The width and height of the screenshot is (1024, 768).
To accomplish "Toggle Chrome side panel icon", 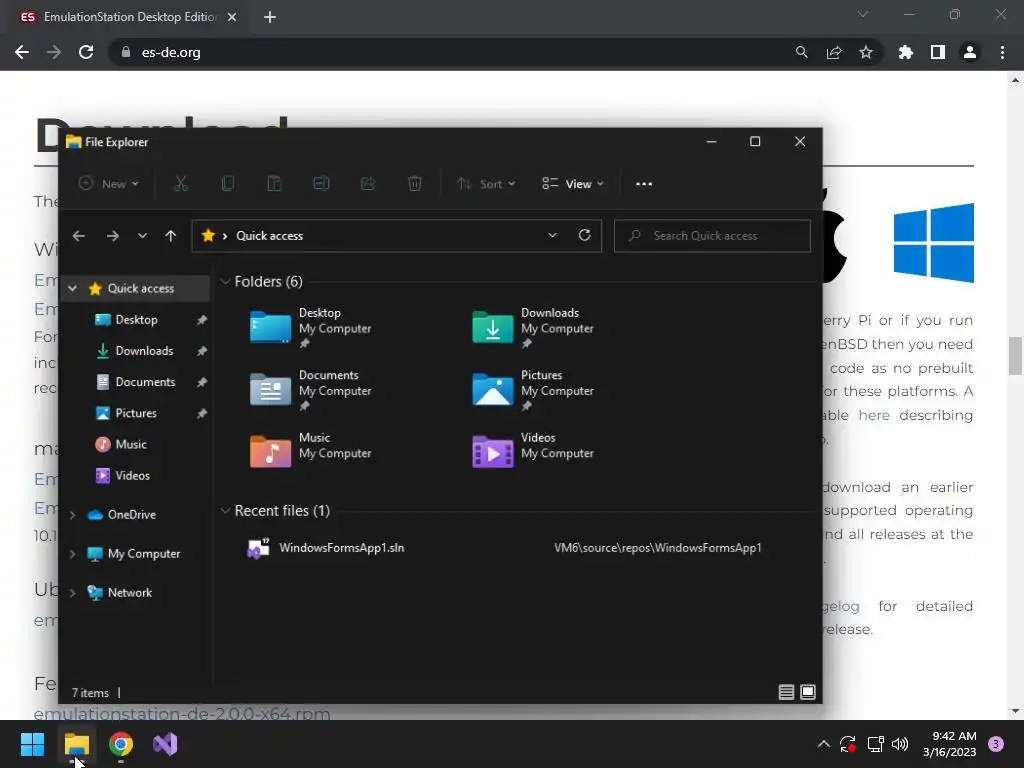I will 938,52.
